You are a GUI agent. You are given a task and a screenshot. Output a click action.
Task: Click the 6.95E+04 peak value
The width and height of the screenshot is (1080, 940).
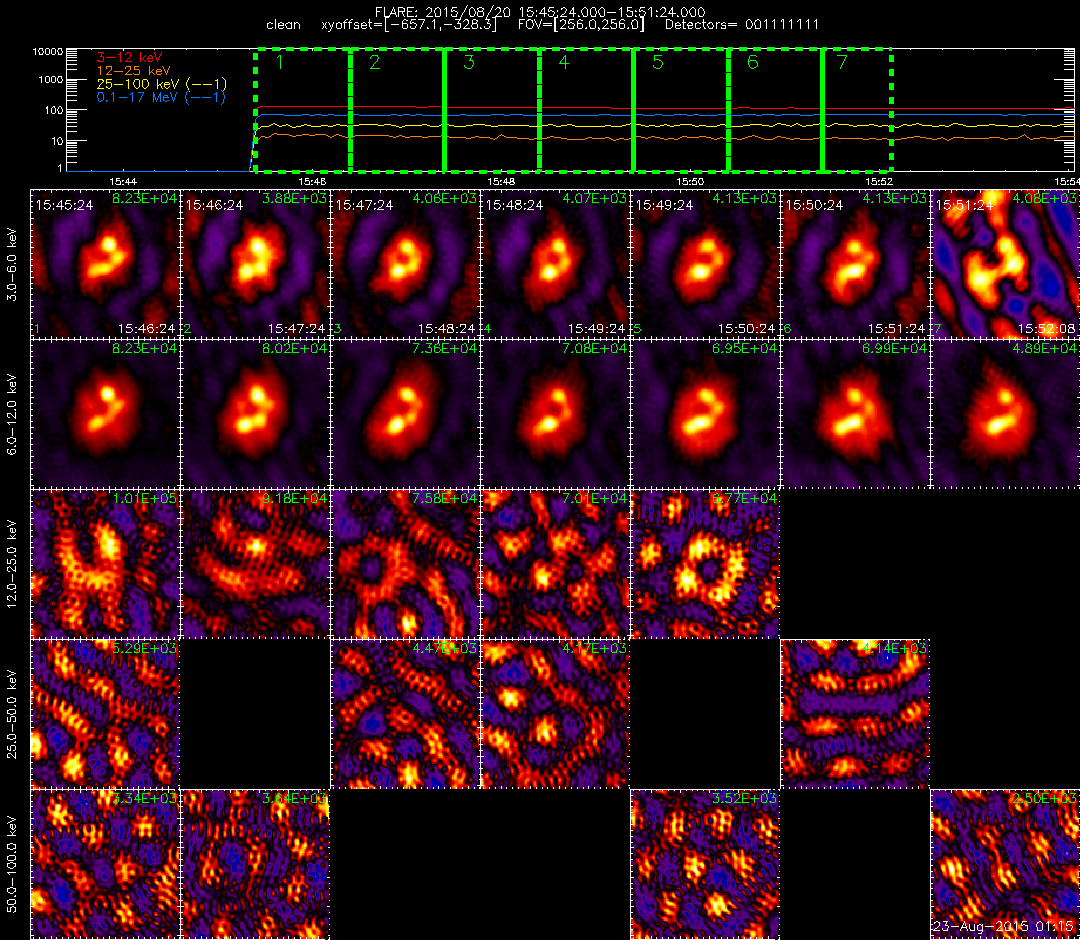point(745,348)
